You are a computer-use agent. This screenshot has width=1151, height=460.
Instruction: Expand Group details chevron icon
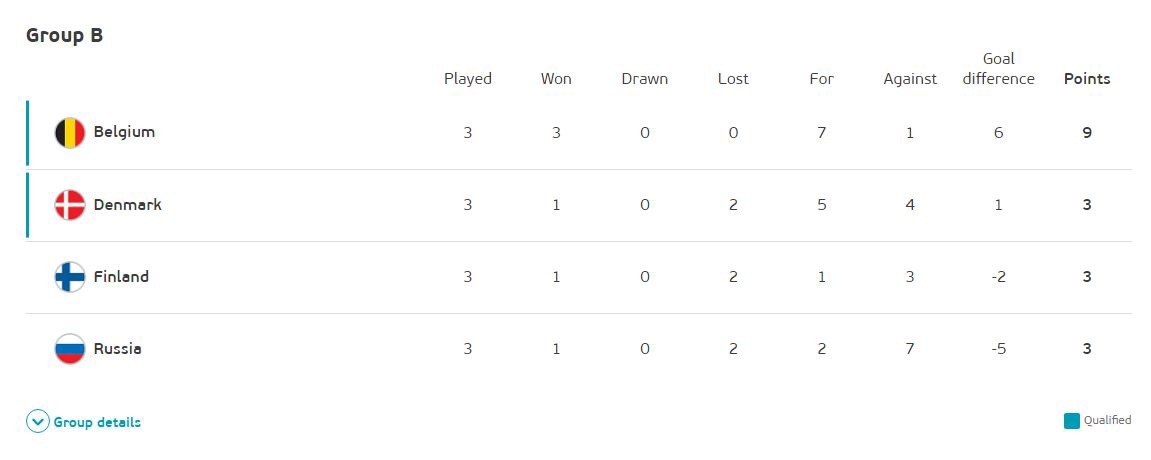tap(38, 422)
